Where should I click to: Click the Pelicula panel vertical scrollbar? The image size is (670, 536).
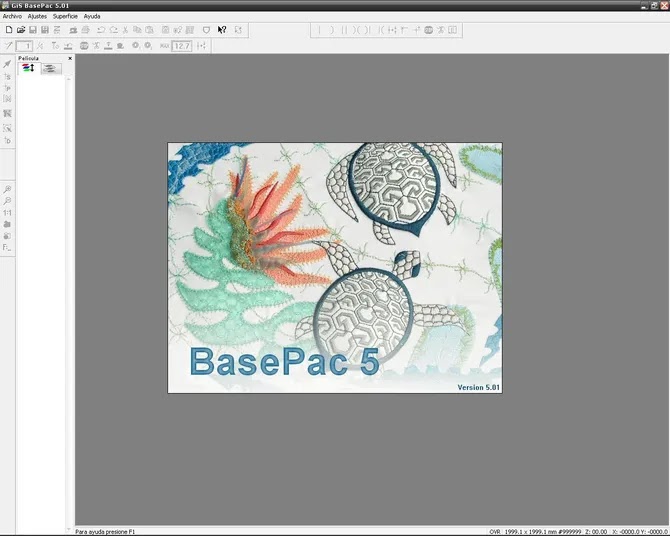[69, 303]
